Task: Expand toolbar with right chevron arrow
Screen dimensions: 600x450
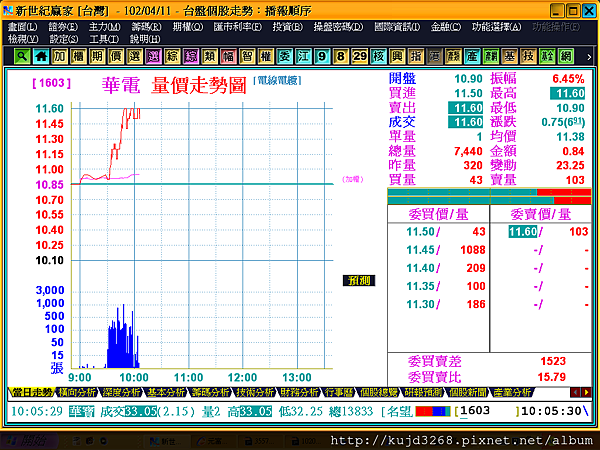Action: click(589, 57)
